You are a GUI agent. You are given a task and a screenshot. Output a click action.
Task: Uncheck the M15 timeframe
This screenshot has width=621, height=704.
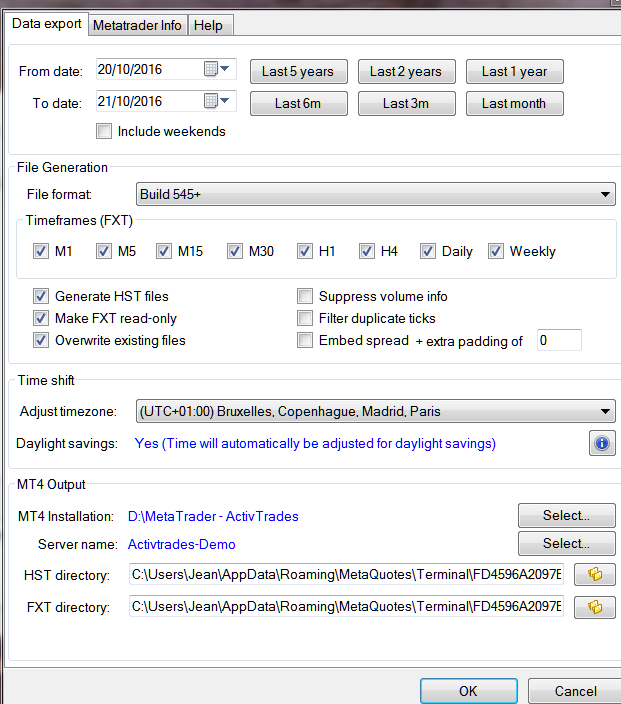pos(164,251)
